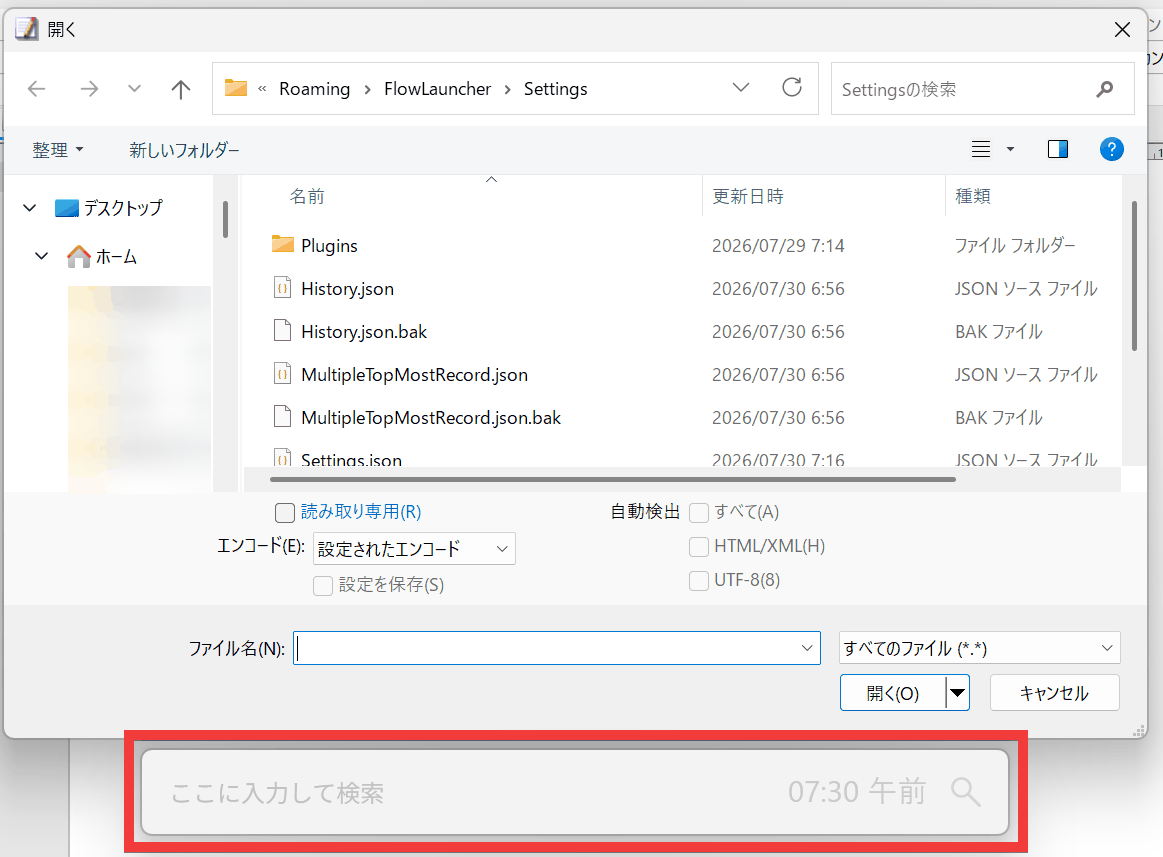This screenshot has width=1163, height=857.
Task: Select MultipleTopMostRecord.json.bak file
Action: [x=431, y=418]
